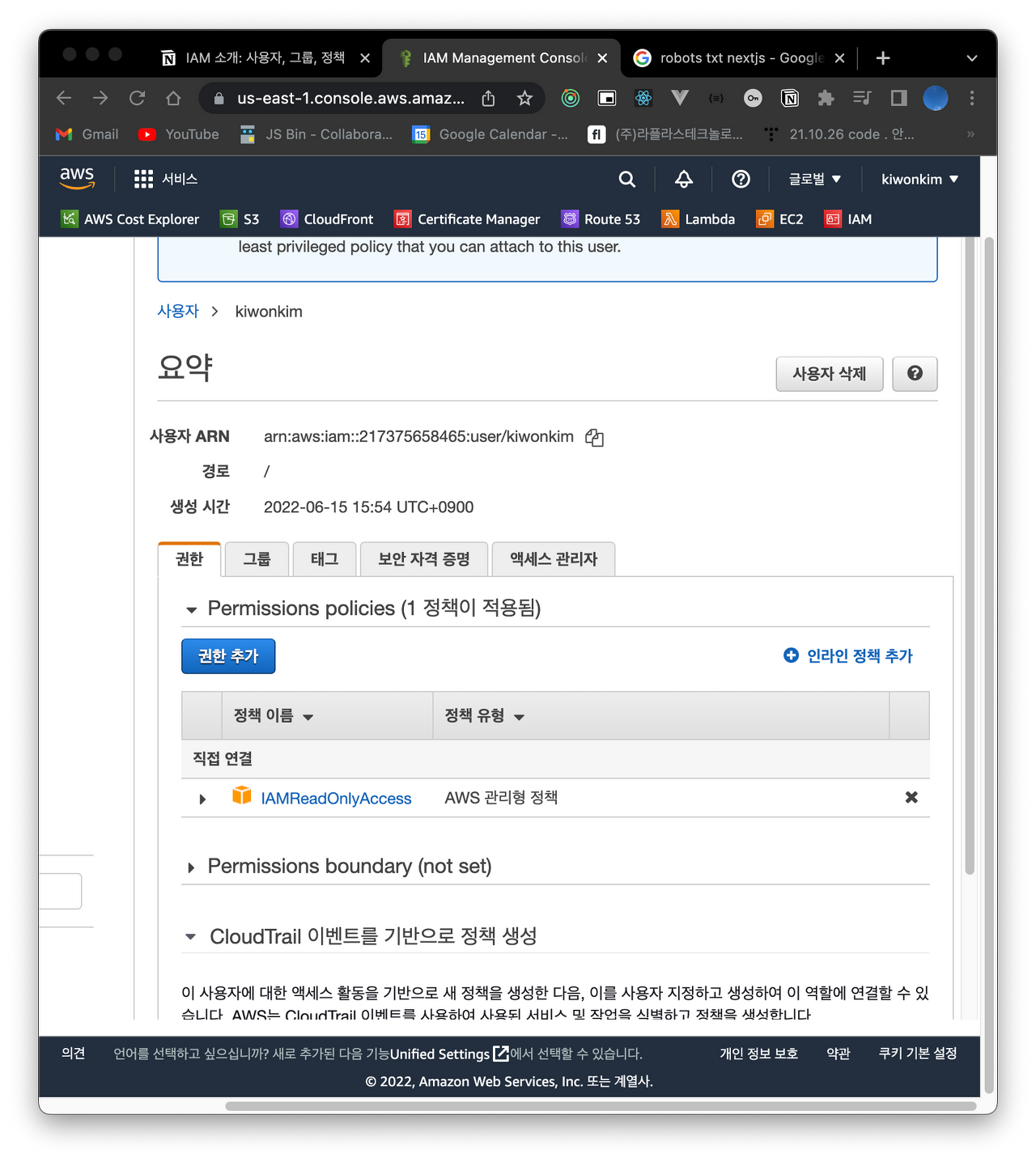Go to the 사용자 breadcrumb link
The width and height of the screenshot is (1036, 1162).
click(x=178, y=312)
